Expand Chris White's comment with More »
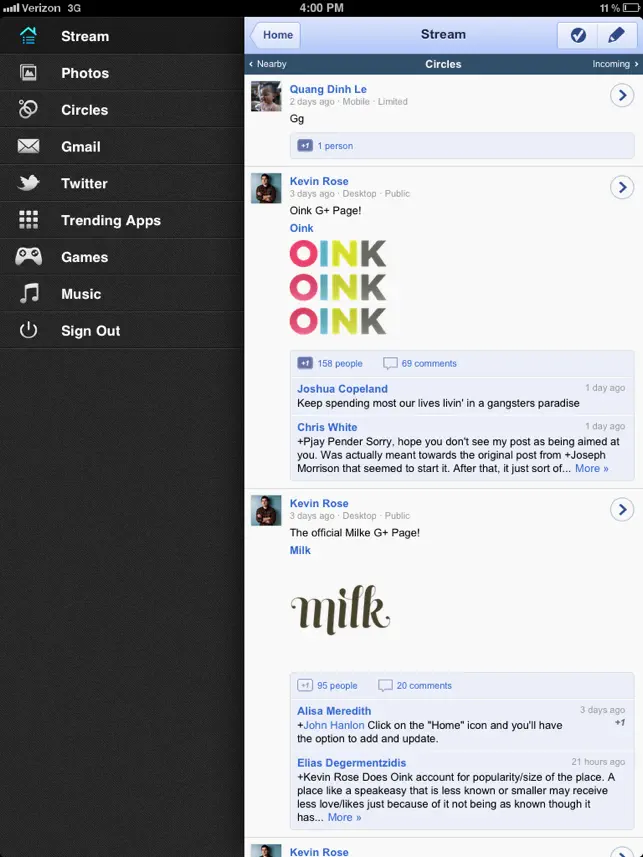The image size is (643, 857). [x=592, y=468]
